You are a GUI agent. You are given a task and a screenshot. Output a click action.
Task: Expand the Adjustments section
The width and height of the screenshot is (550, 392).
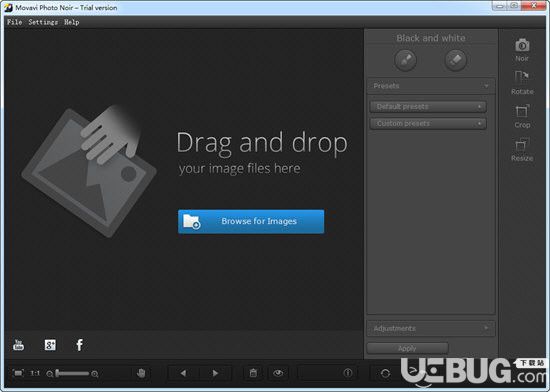point(431,329)
